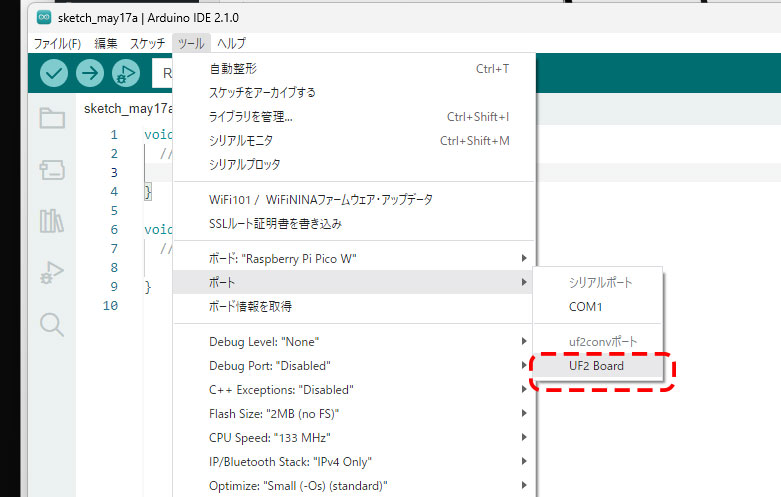This screenshot has height=497, width=781.
Task: Open WiFi101 / WiFiNINA firmware updater
Action: click(354, 200)
